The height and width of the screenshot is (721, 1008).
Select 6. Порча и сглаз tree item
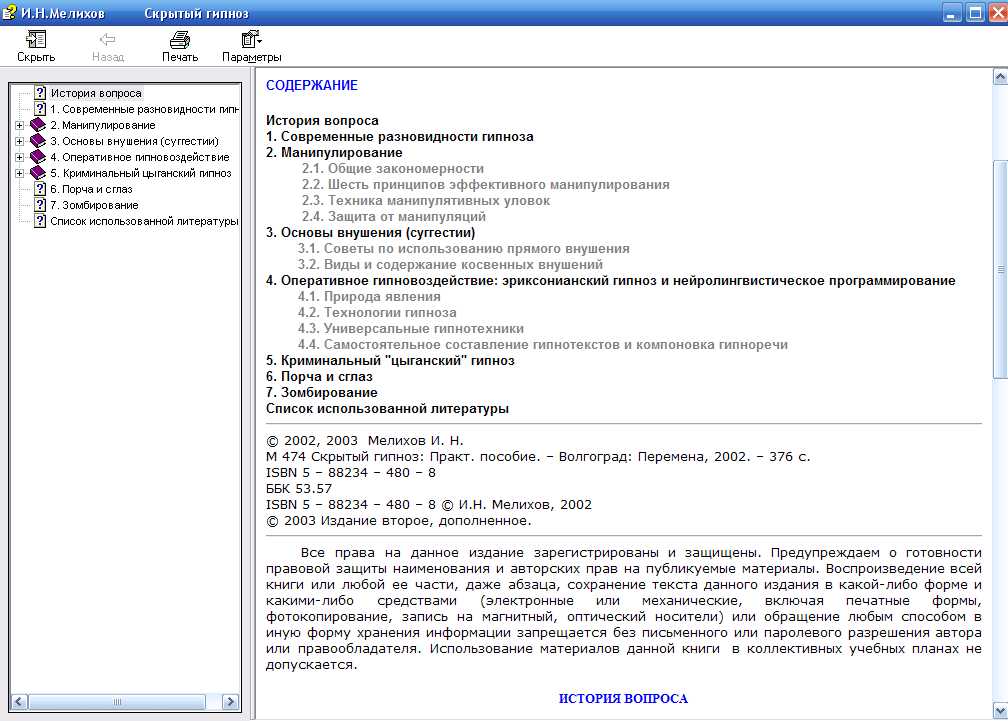[x=91, y=190]
